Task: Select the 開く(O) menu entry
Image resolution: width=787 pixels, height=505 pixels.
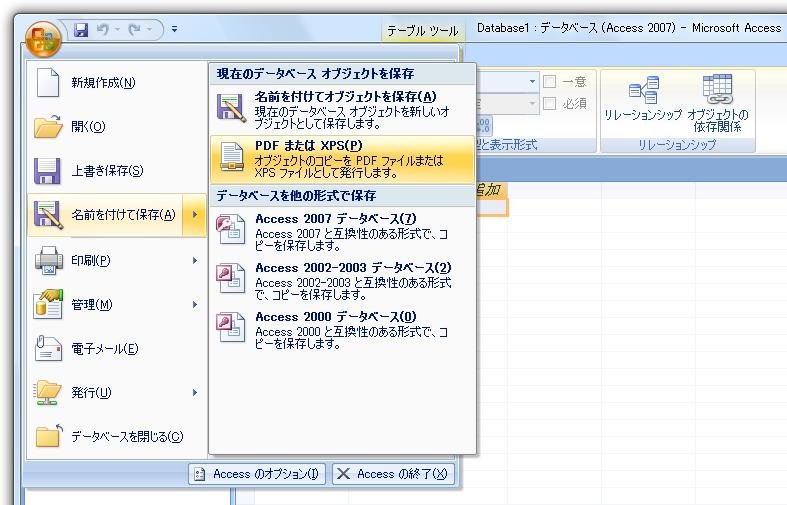Action: point(116,127)
